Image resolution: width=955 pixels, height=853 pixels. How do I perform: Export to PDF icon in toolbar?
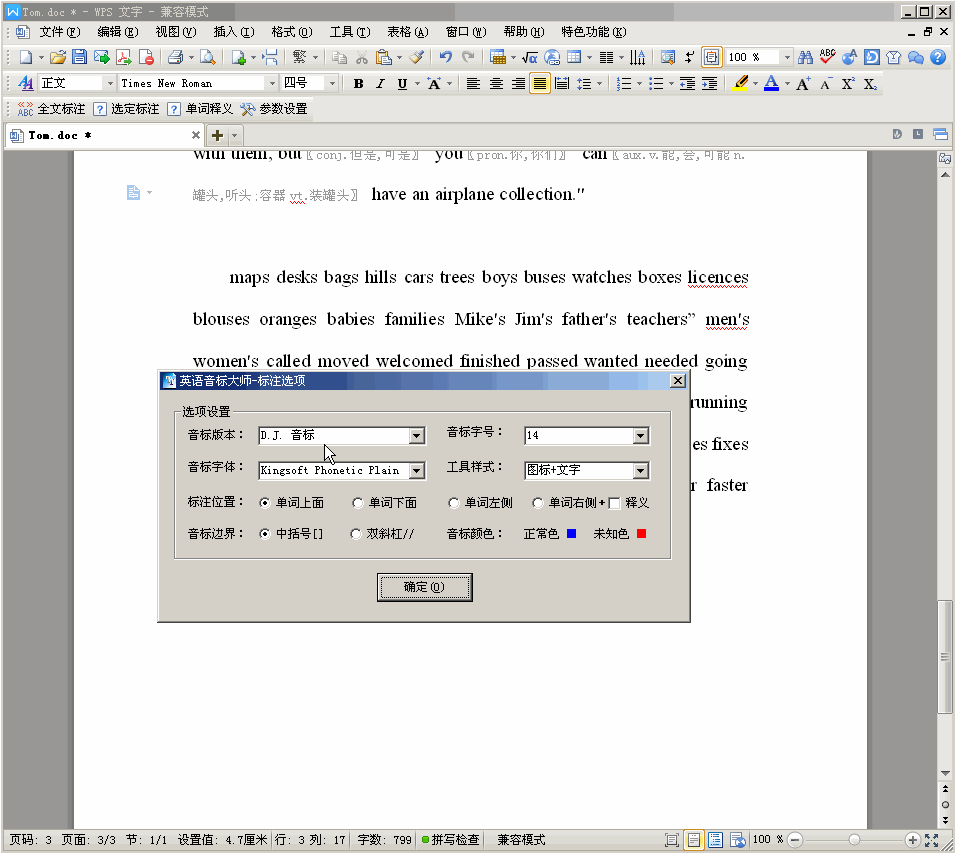point(124,57)
